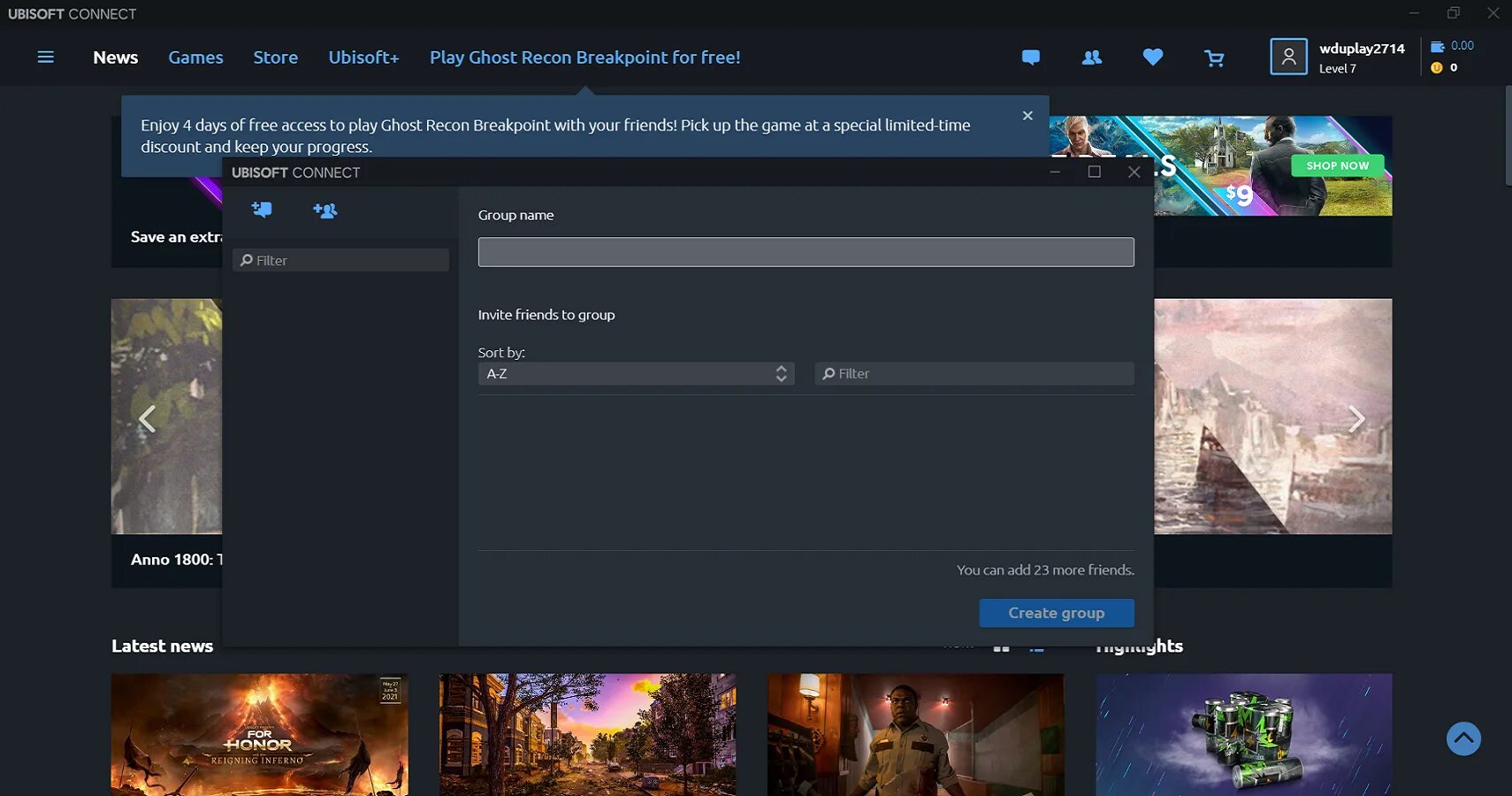The height and width of the screenshot is (796, 1512).
Task: Click the 'Latest news' heading
Action: (163, 646)
